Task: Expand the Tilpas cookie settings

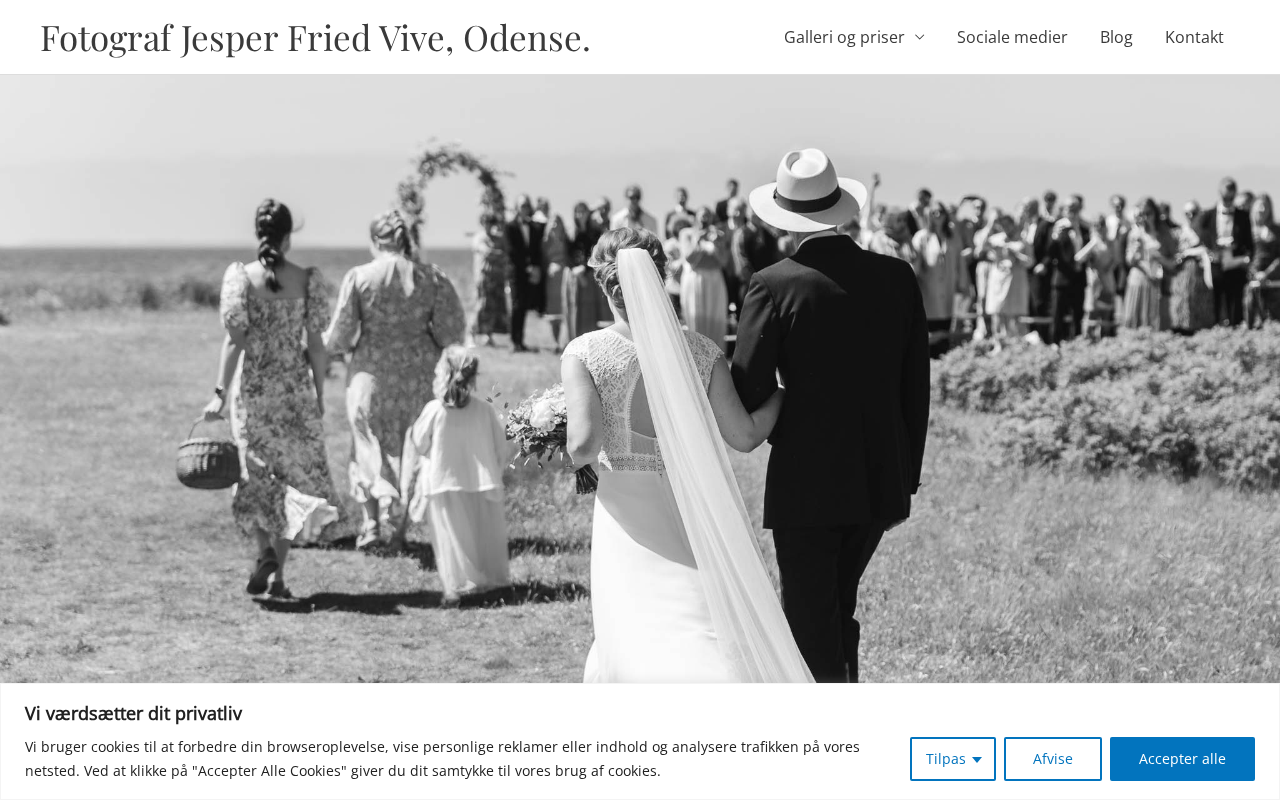Action: click(953, 759)
